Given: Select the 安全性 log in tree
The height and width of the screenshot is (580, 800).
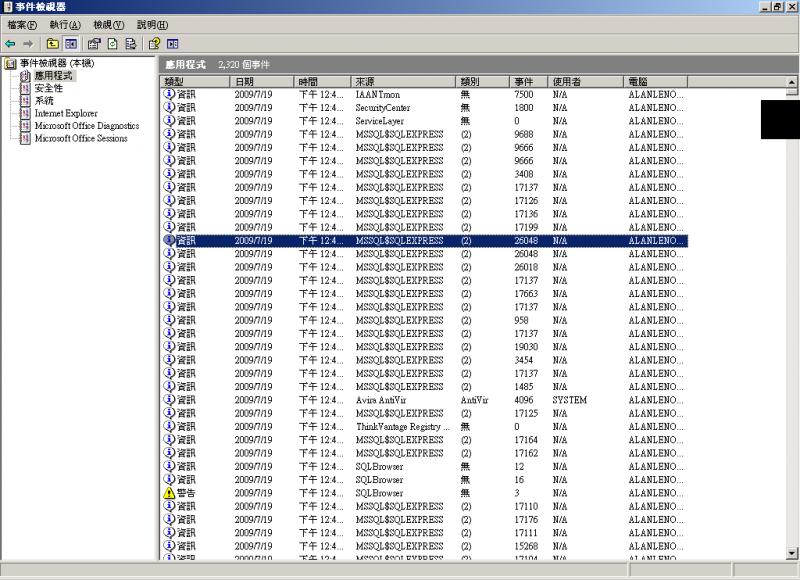Looking at the screenshot, I should (48, 88).
